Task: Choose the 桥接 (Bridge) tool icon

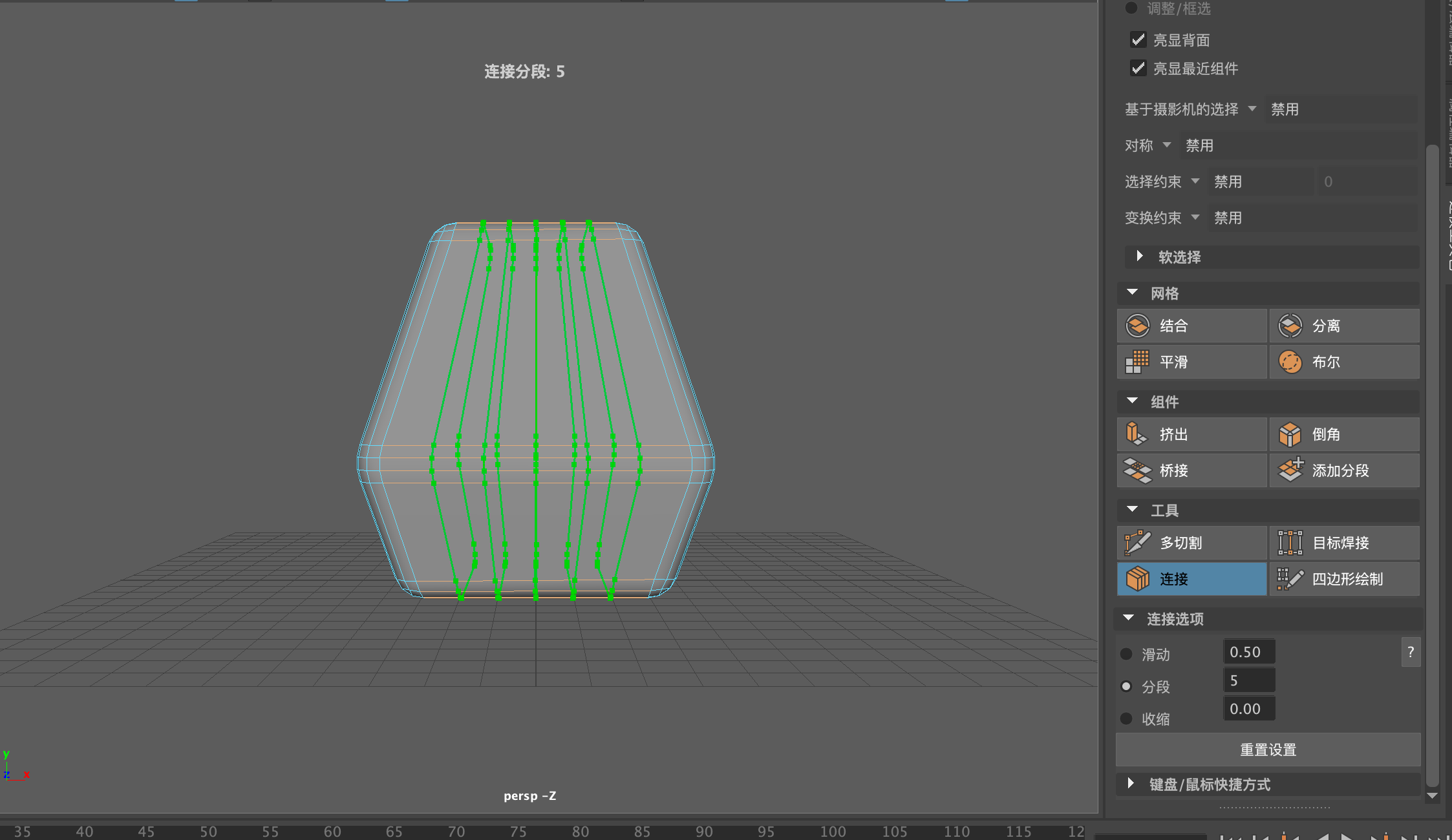Action: point(1138,470)
